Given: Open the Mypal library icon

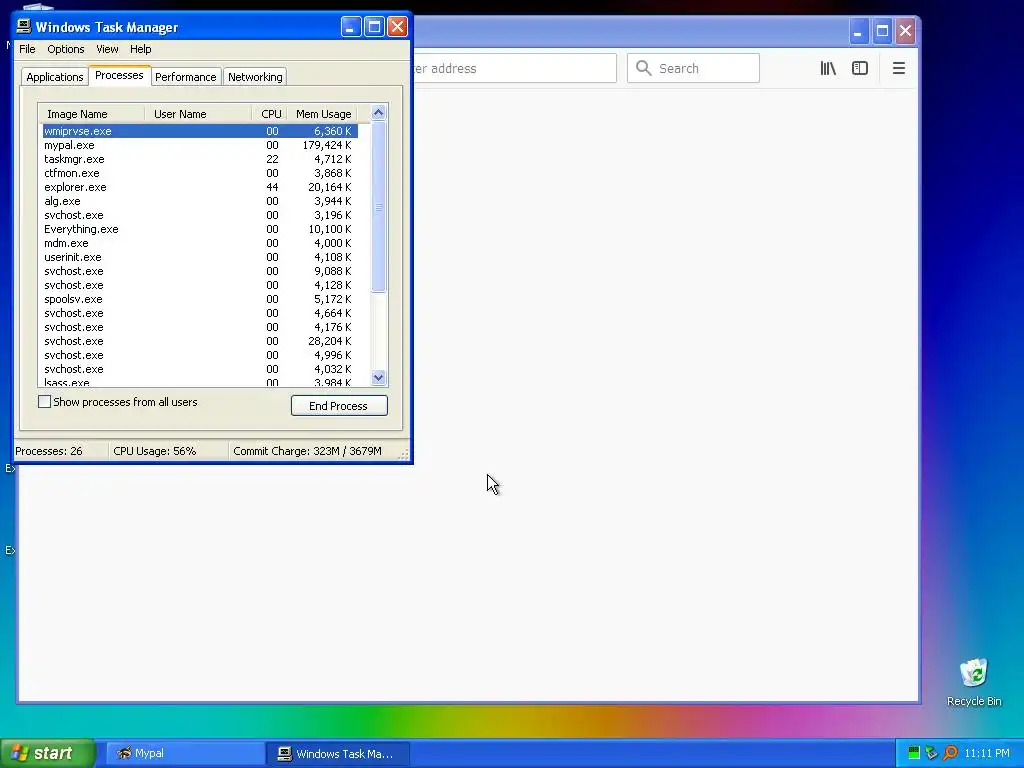Looking at the screenshot, I should (x=828, y=68).
